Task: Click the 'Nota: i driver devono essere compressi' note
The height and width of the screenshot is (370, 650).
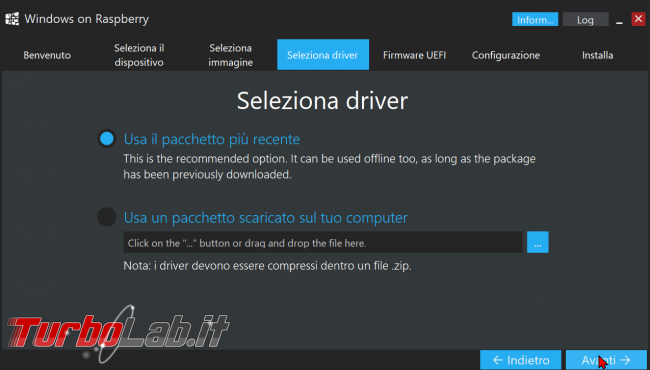Action: [267, 266]
